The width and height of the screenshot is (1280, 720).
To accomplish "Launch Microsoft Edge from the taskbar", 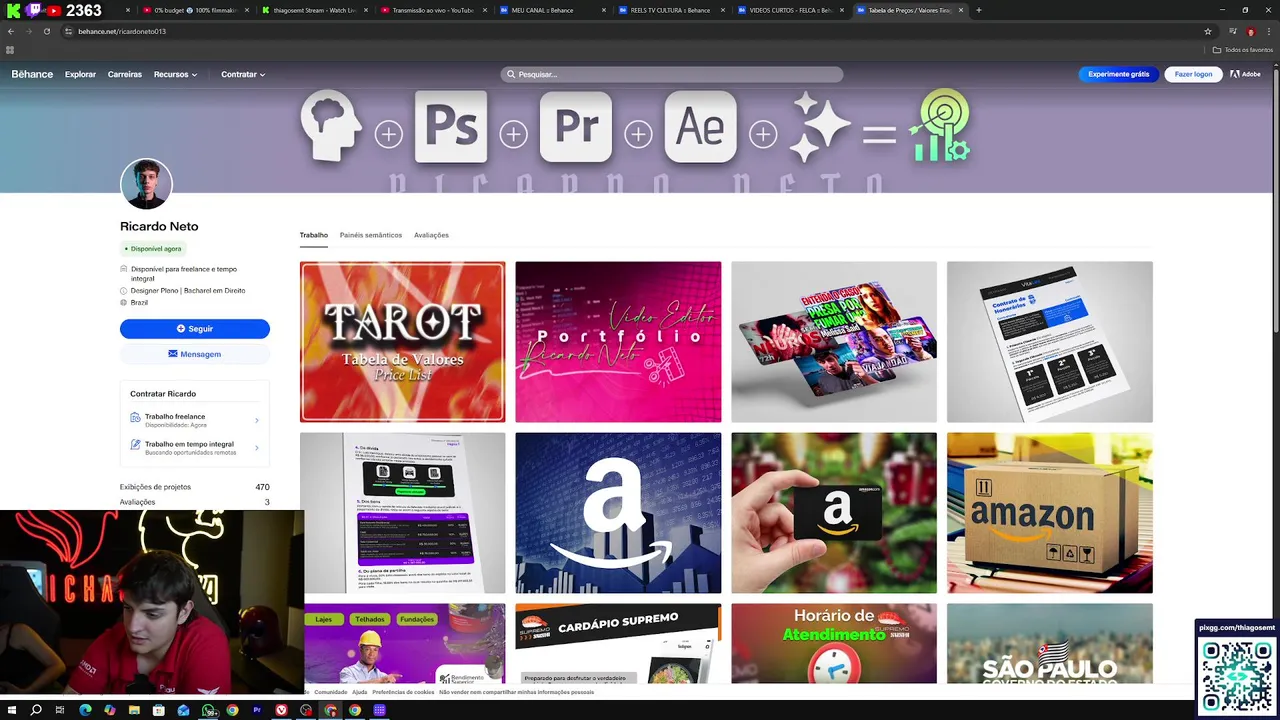I will click(x=85, y=710).
